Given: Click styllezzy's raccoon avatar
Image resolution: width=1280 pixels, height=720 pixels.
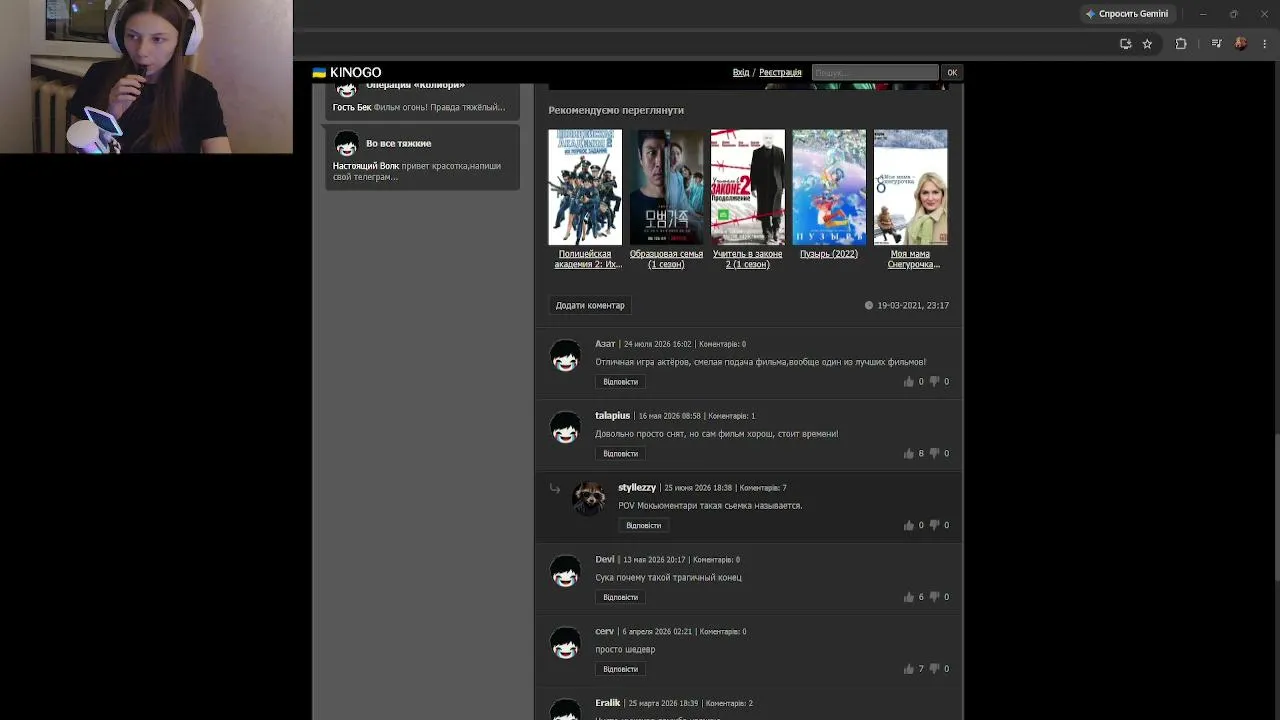Looking at the screenshot, I should coord(588,498).
